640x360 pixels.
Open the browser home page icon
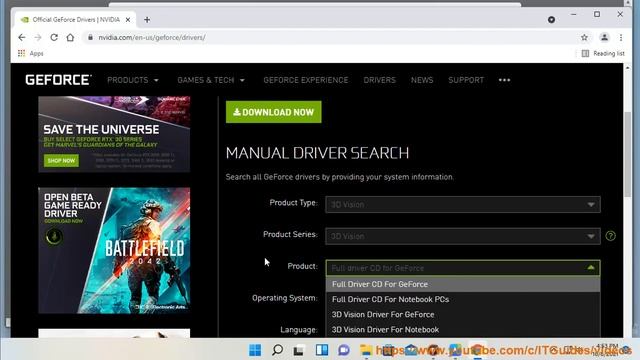(x=70, y=37)
